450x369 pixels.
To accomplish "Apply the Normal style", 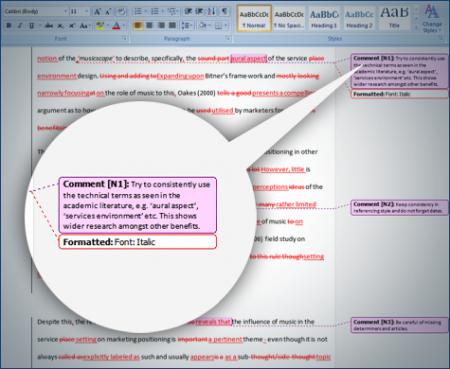I will [x=254, y=19].
